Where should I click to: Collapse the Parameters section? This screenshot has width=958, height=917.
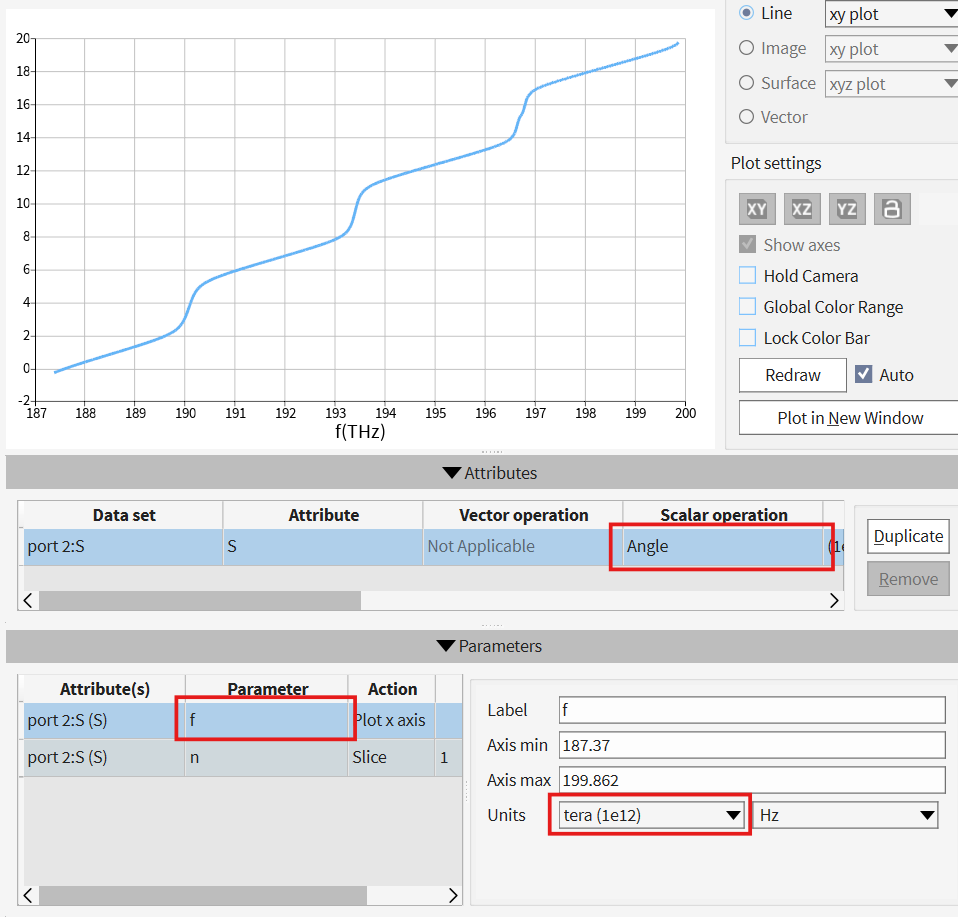click(x=446, y=646)
